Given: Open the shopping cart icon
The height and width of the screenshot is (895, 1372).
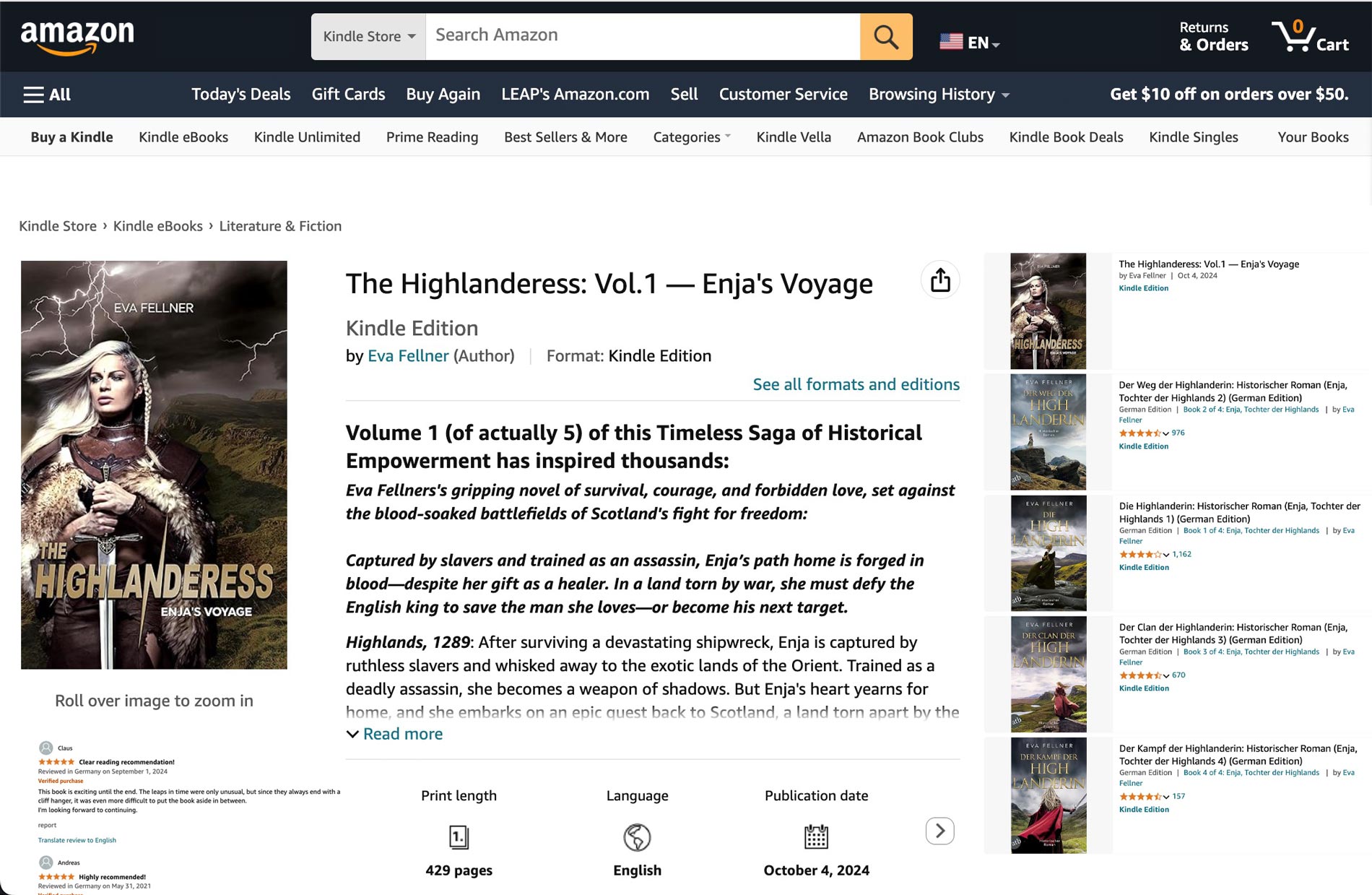Looking at the screenshot, I should coord(1309,36).
